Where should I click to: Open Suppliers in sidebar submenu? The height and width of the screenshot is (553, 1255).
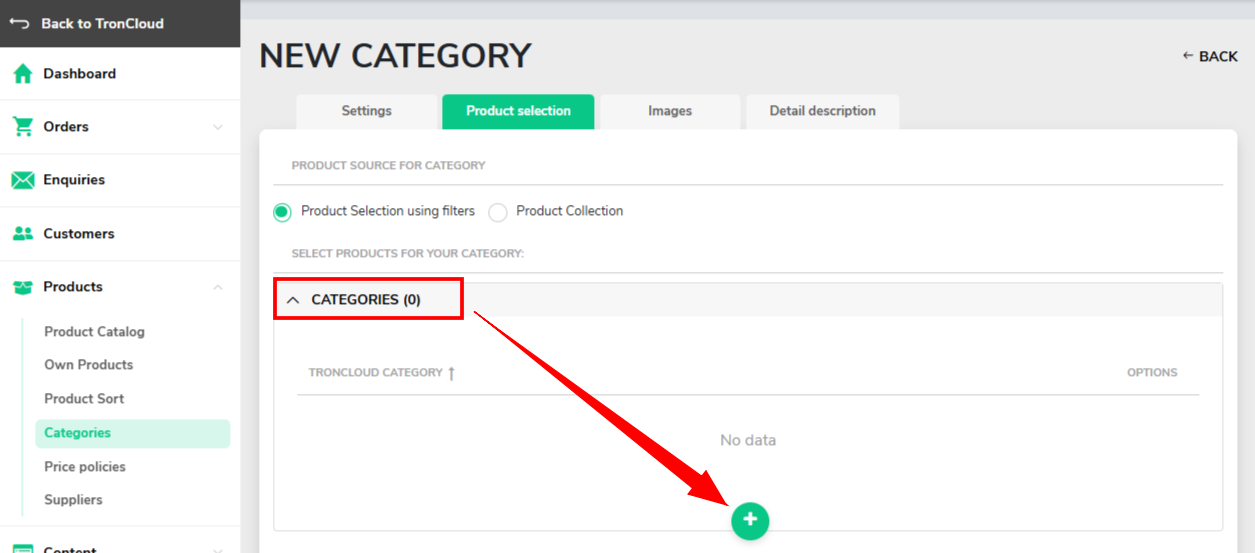73,500
